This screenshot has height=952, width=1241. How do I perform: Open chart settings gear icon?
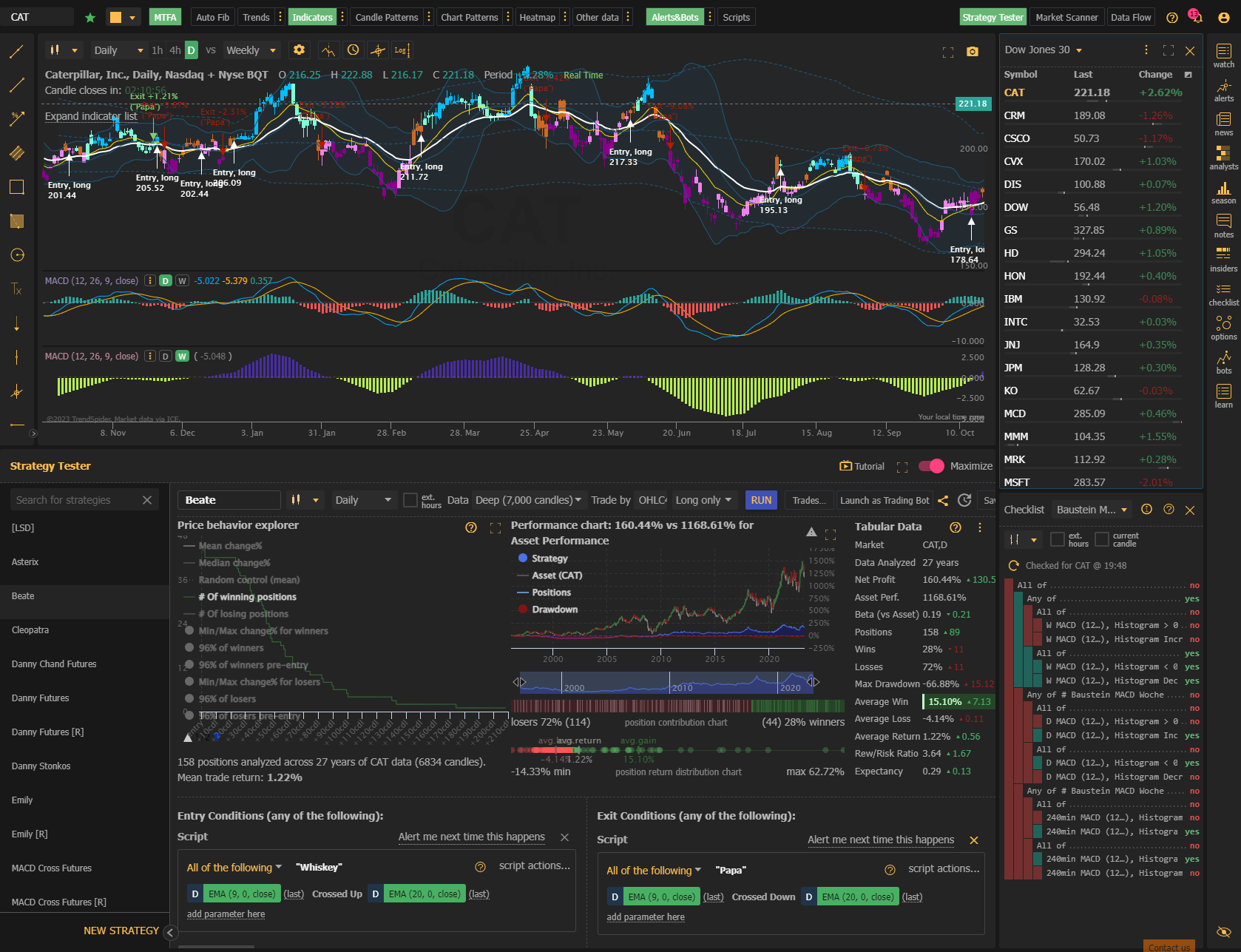[x=299, y=50]
